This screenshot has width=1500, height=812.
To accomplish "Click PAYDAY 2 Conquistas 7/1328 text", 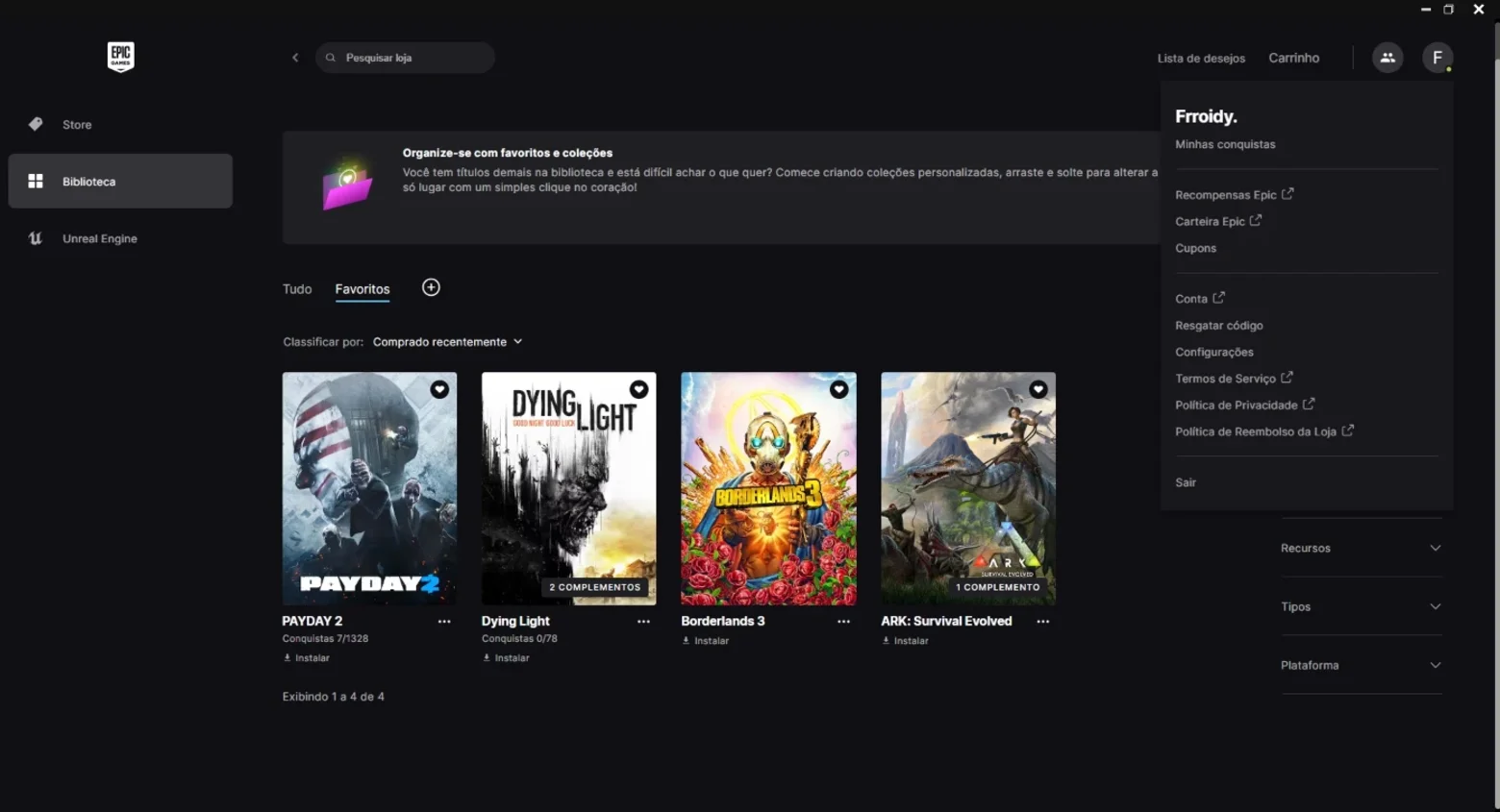I will coord(325,638).
